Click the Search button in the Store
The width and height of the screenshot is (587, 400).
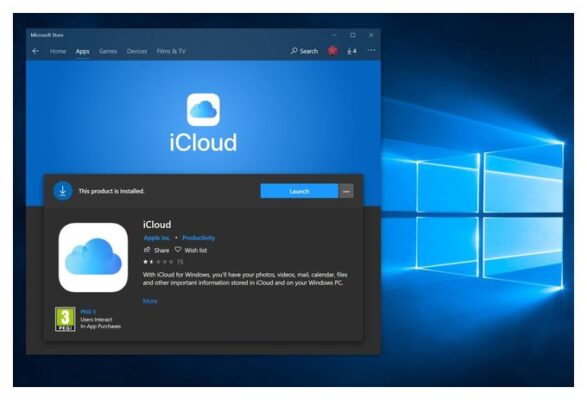(x=304, y=51)
